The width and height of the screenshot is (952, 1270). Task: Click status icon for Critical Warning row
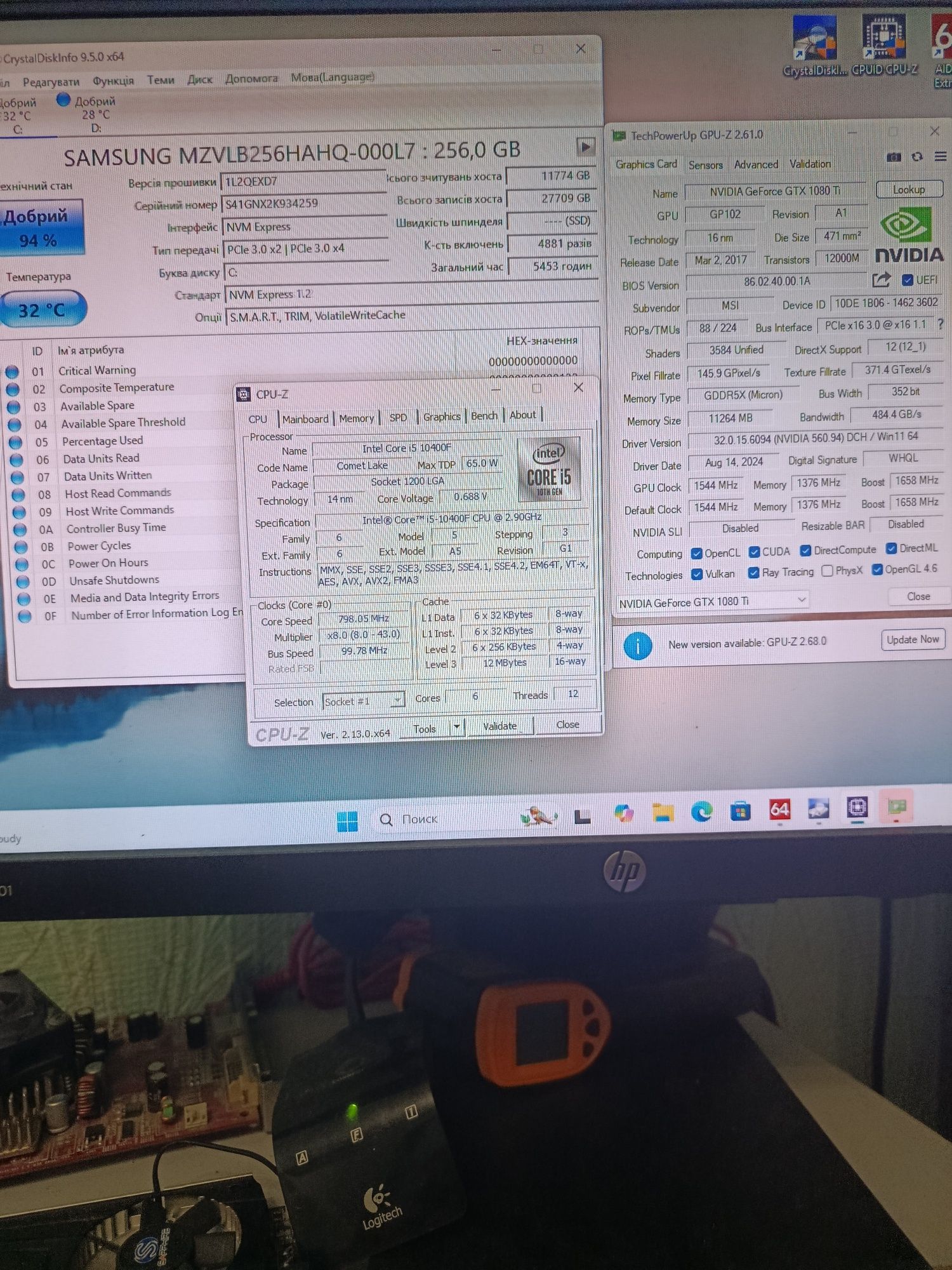(x=11, y=371)
